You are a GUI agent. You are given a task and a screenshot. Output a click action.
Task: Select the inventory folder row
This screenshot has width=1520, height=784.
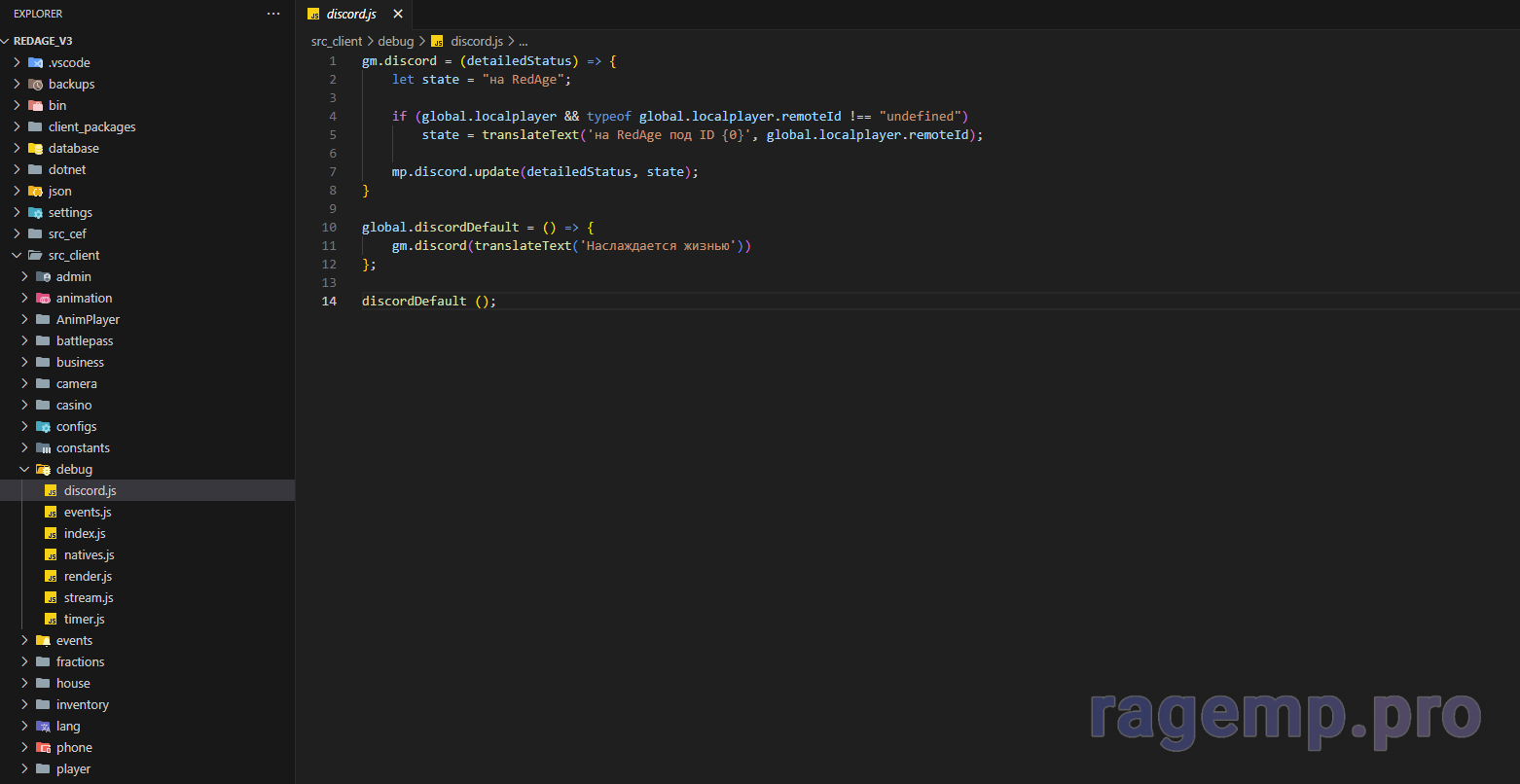pos(147,704)
